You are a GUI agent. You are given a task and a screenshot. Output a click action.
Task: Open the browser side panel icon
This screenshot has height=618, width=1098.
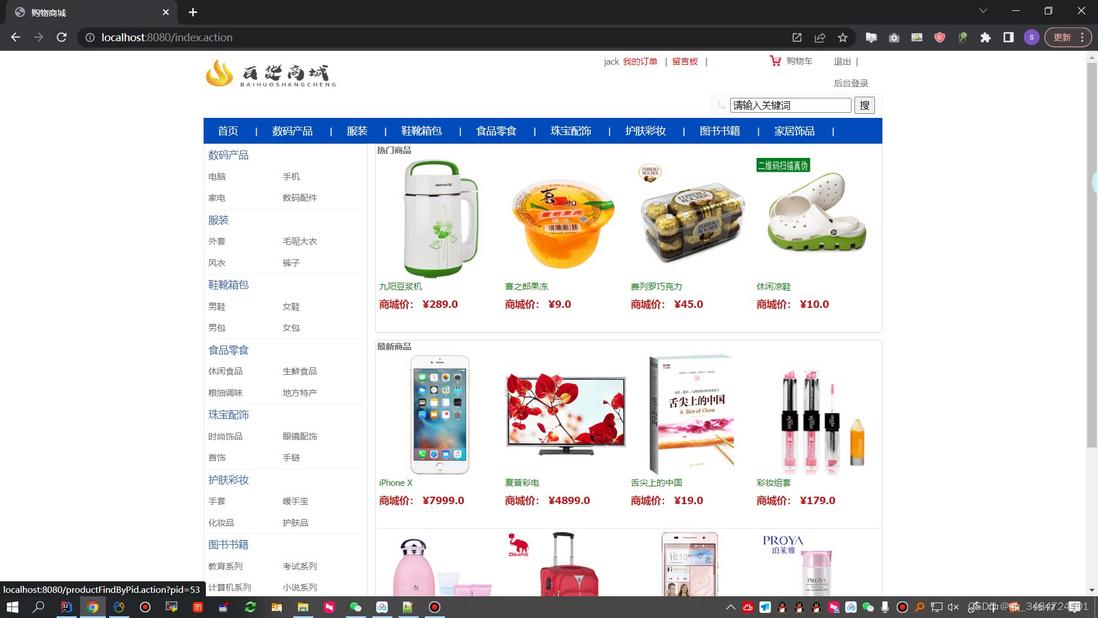[x=1008, y=37]
